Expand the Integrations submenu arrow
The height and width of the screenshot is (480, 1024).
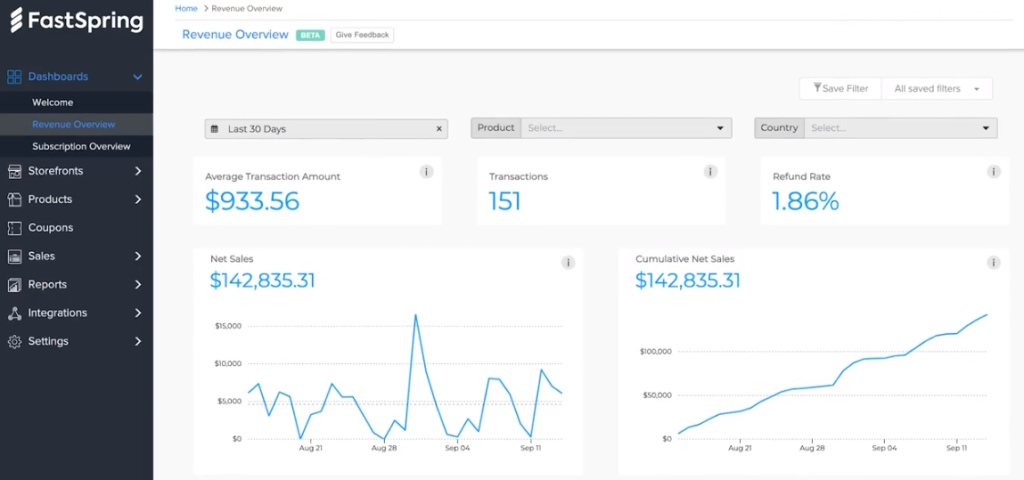tap(138, 313)
